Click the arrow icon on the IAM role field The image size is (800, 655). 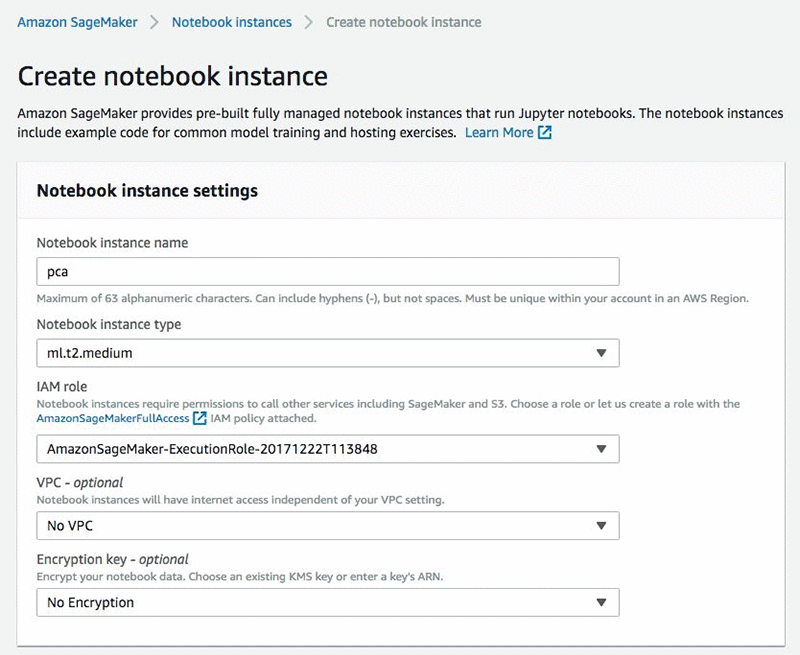click(601, 449)
